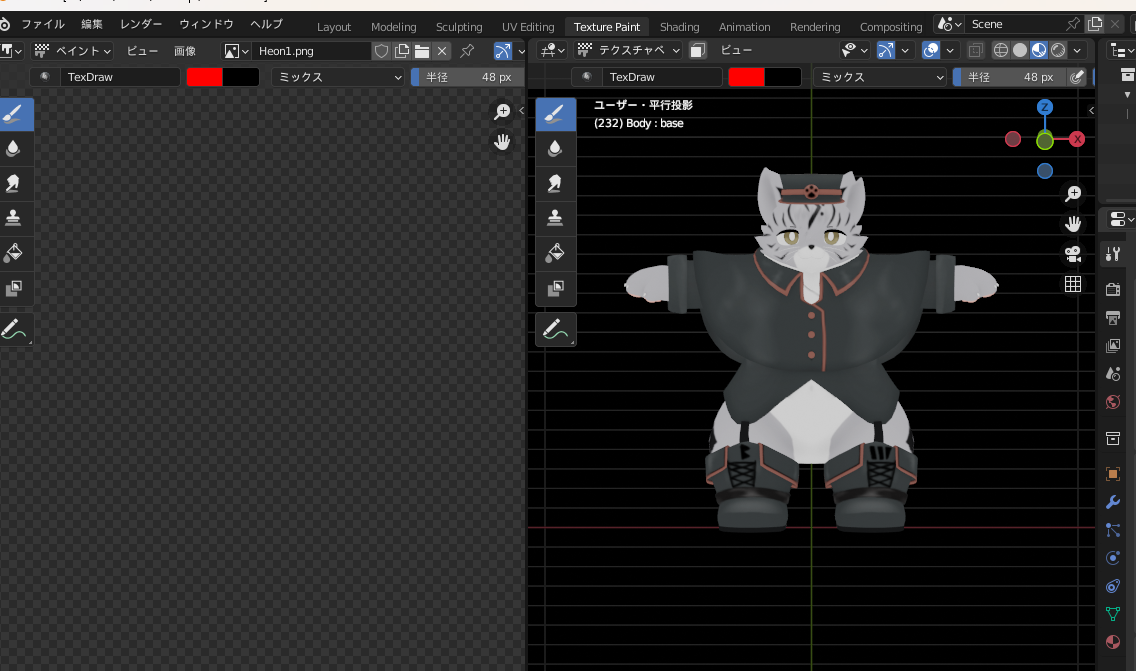The height and width of the screenshot is (671, 1136).
Task: Toggle perspective/orthographic grid icon in viewport
Action: 1073,284
